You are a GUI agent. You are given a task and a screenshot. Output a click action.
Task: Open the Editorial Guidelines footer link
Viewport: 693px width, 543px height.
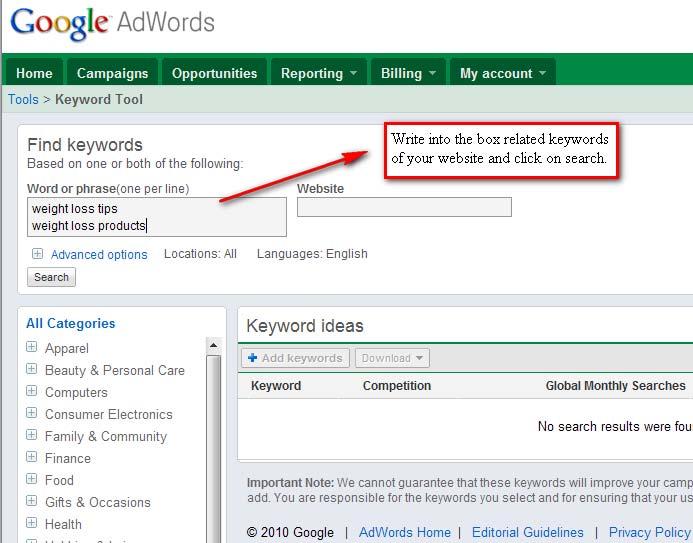(x=527, y=532)
